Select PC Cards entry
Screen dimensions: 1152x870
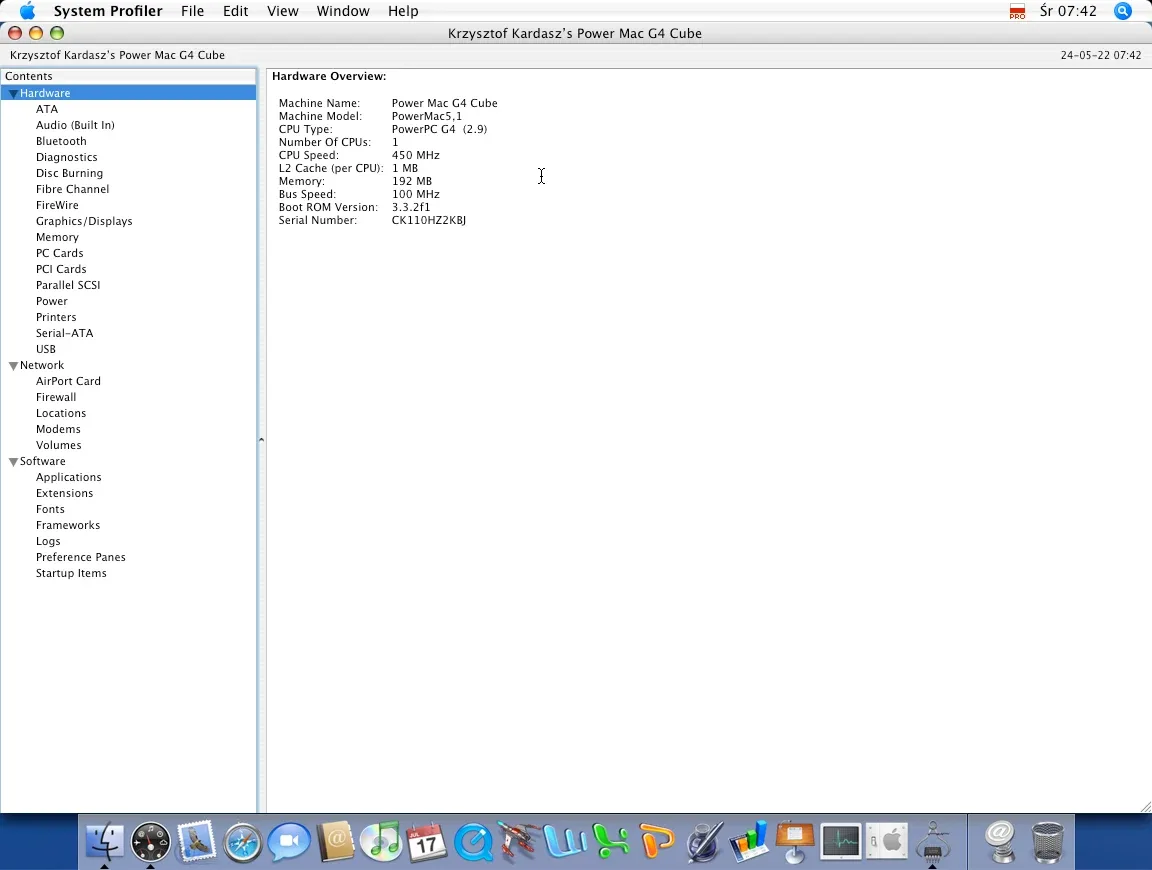tap(60, 253)
